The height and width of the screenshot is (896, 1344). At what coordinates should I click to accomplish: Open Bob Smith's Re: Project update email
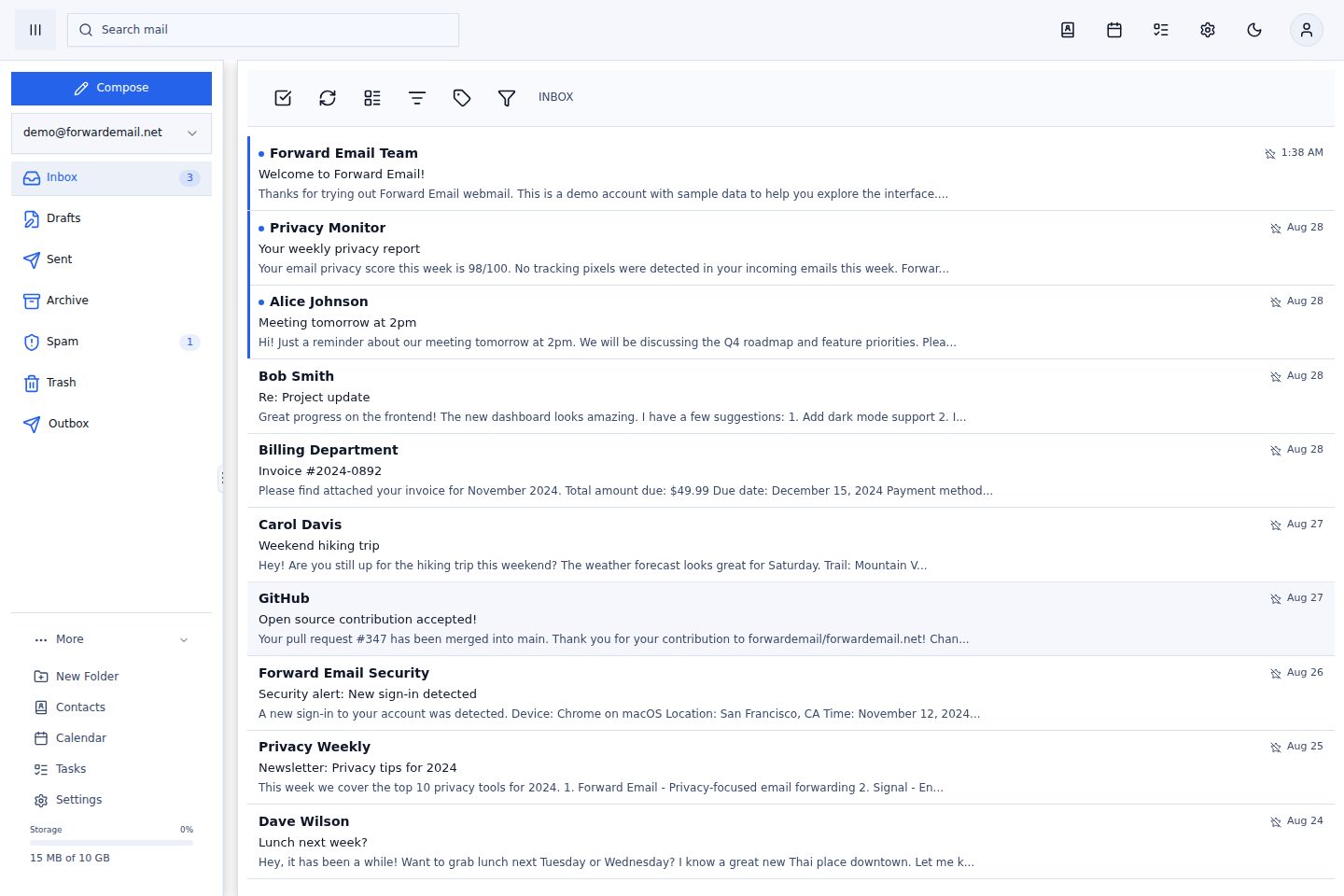coord(791,397)
